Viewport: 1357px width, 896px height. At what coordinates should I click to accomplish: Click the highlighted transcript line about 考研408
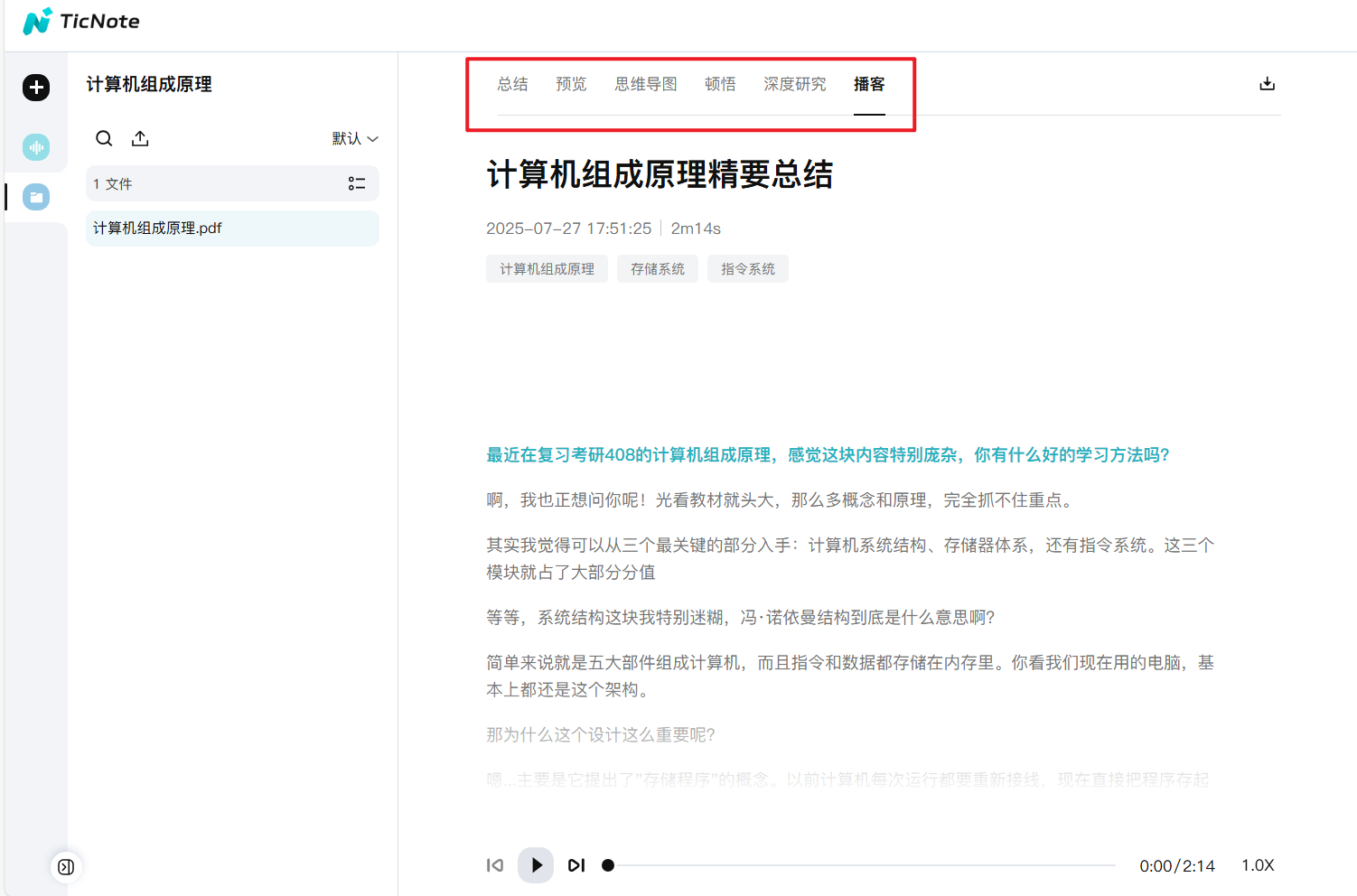pyautogui.click(x=828, y=455)
